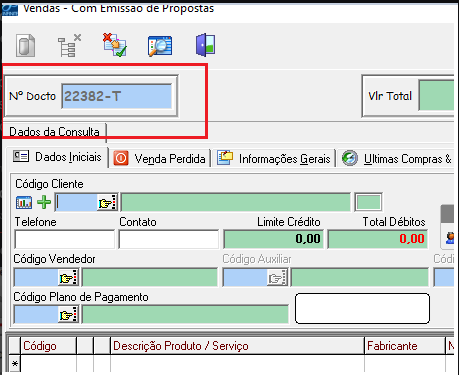Click the vendedor name green field
The width and height of the screenshot is (459, 375).
pos(150,277)
